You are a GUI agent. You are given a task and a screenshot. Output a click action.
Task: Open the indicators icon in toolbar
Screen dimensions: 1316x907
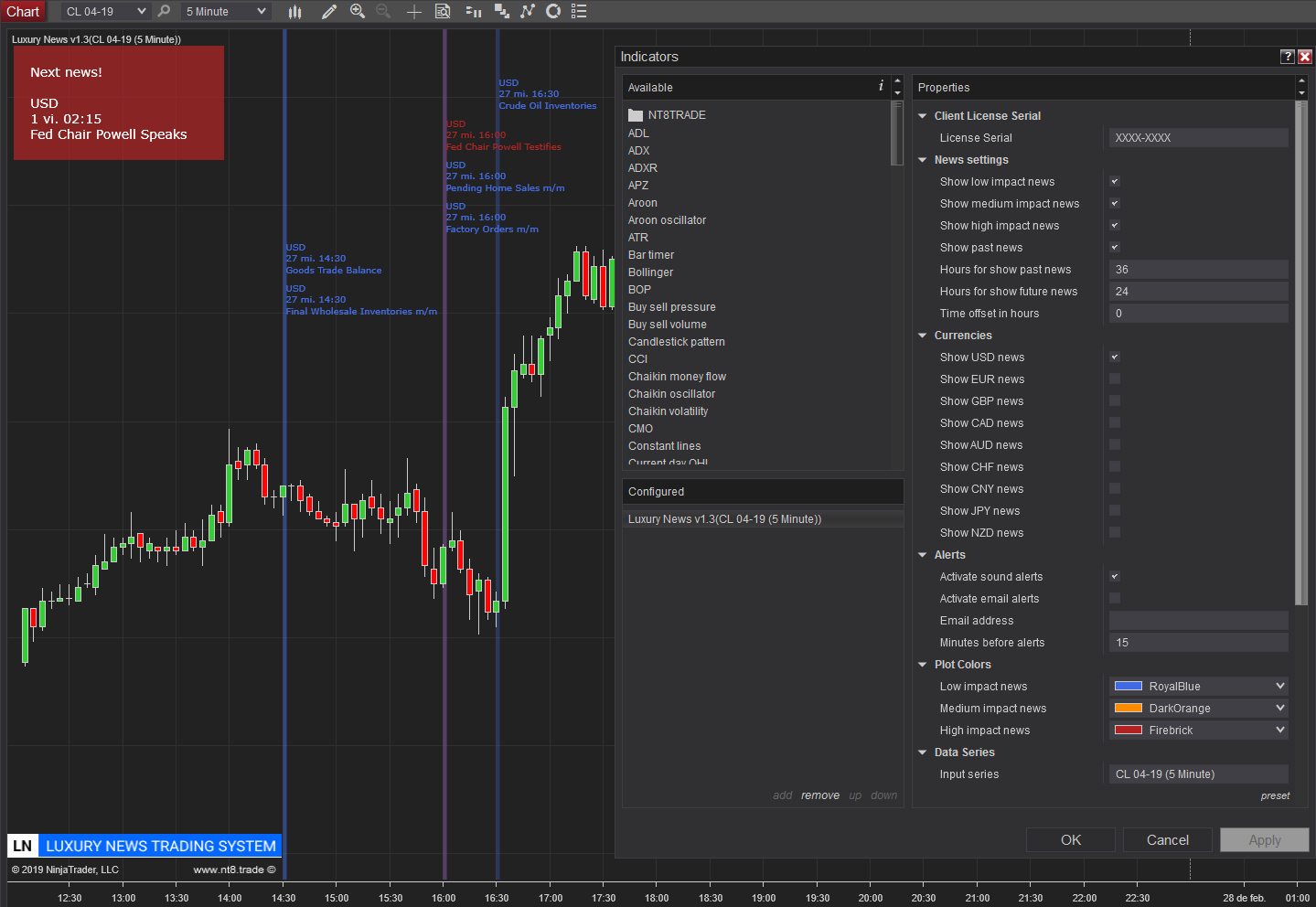(x=528, y=11)
